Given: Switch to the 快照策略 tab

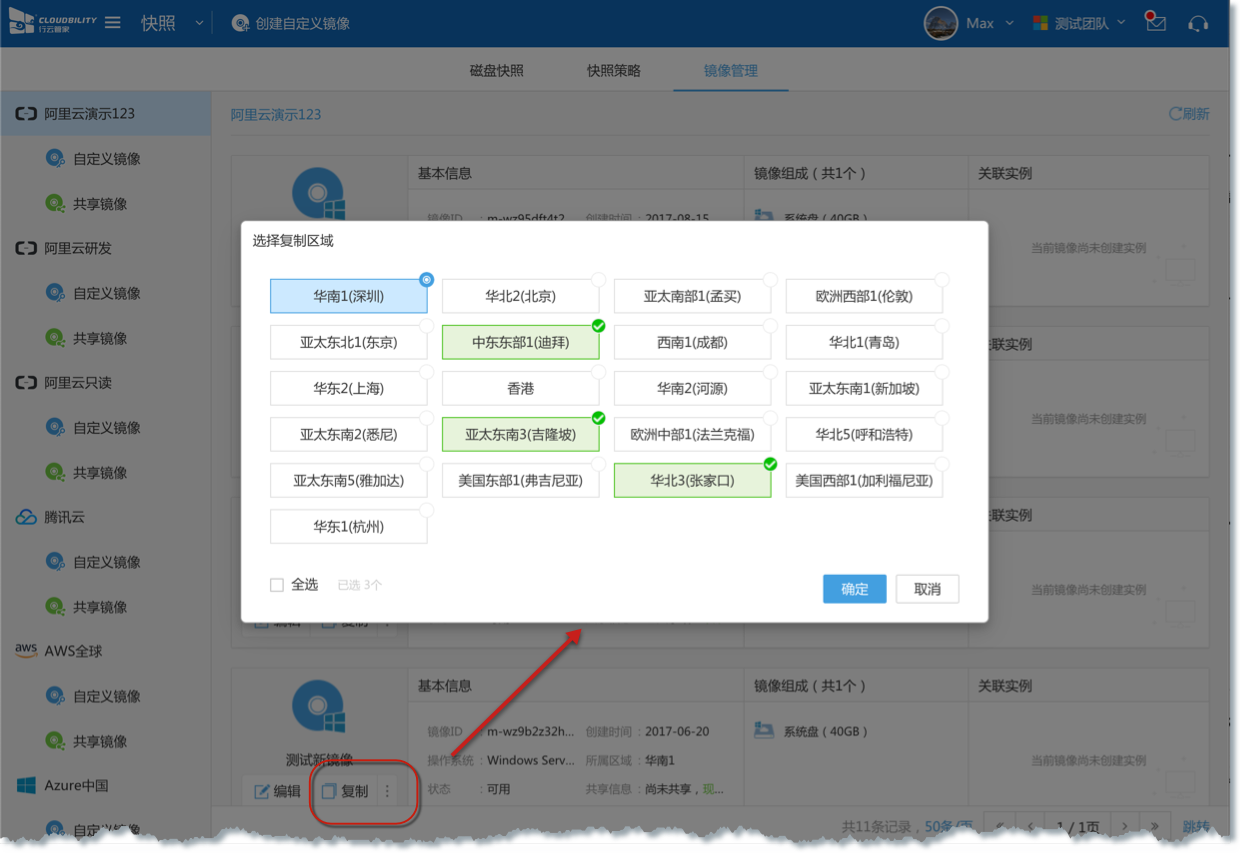Looking at the screenshot, I should (x=613, y=71).
